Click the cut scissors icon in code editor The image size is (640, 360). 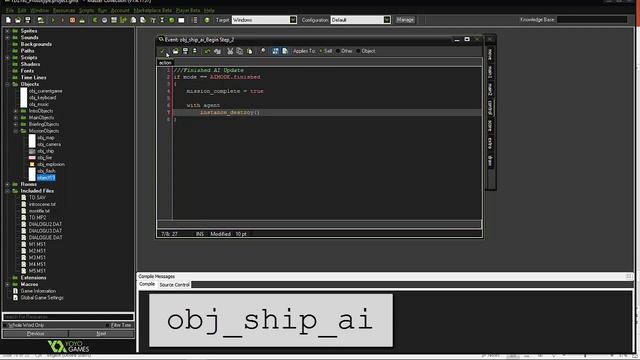pyautogui.click(x=230, y=51)
